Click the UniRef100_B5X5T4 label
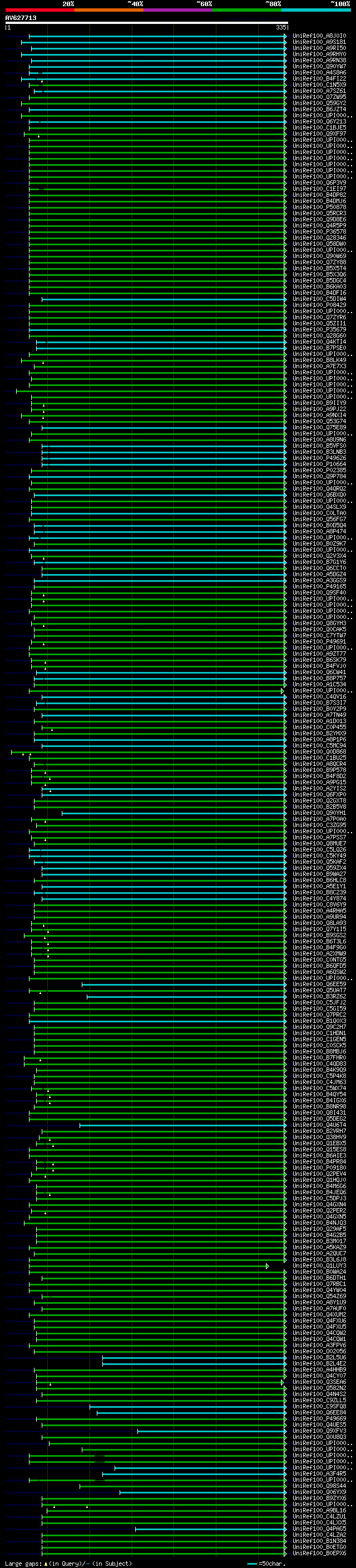The image size is (356, 1568). click(x=319, y=269)
